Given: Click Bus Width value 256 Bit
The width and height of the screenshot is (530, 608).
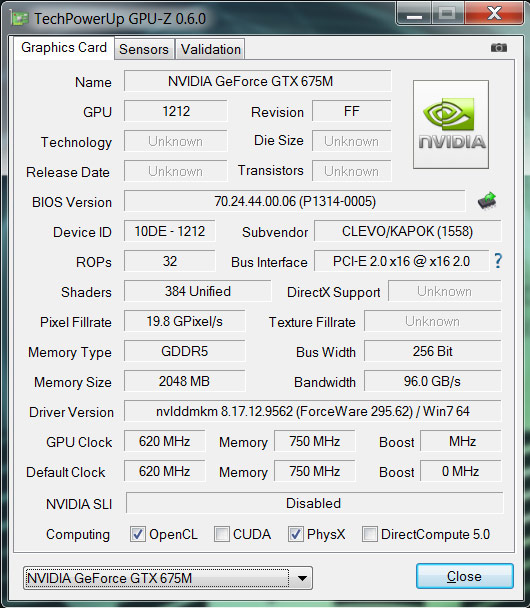Looking at the screenshot, I should pyautogui.click(x=433, y=351).
